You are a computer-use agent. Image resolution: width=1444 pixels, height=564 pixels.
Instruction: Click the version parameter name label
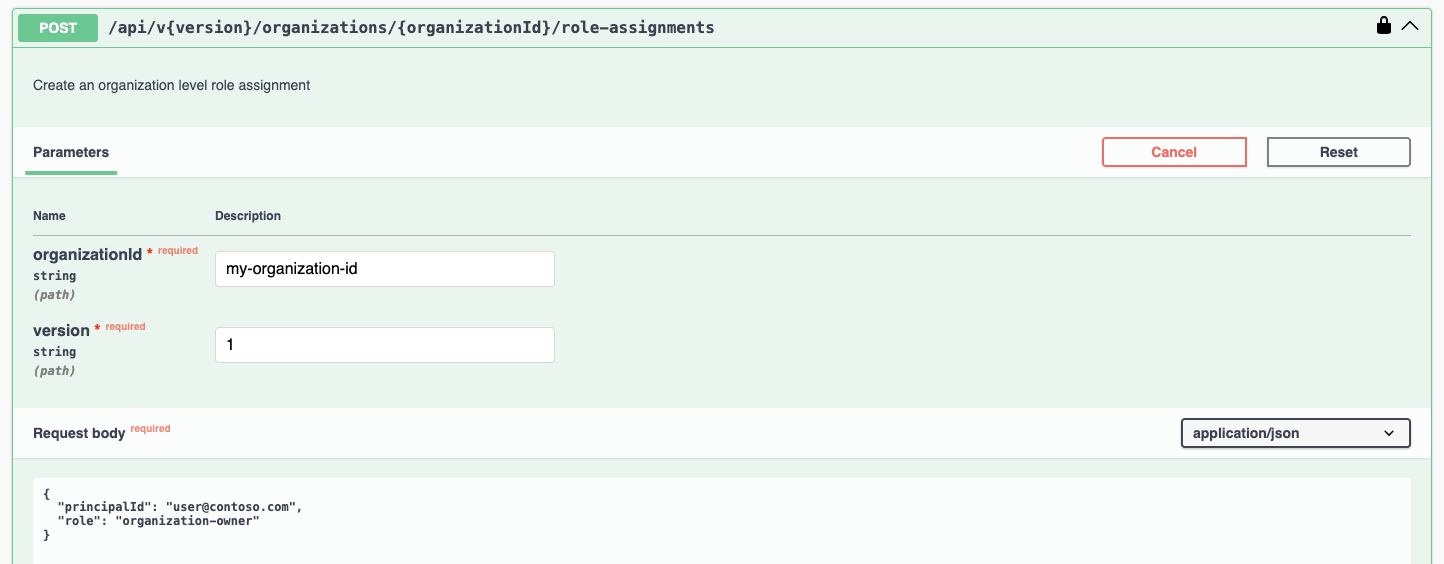point(61,331)
